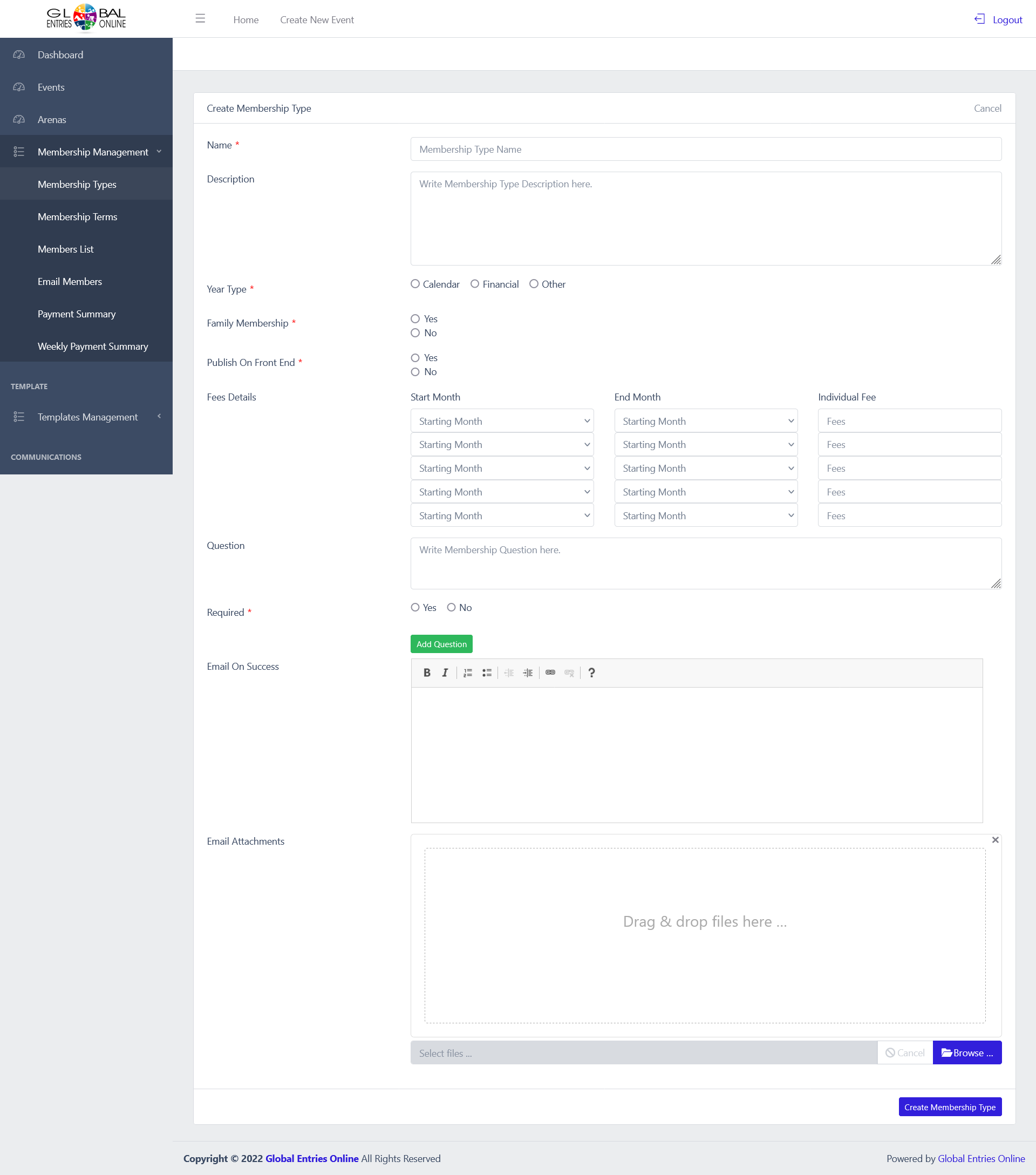Close the file attachments drop zone

[x=994, y=840]
